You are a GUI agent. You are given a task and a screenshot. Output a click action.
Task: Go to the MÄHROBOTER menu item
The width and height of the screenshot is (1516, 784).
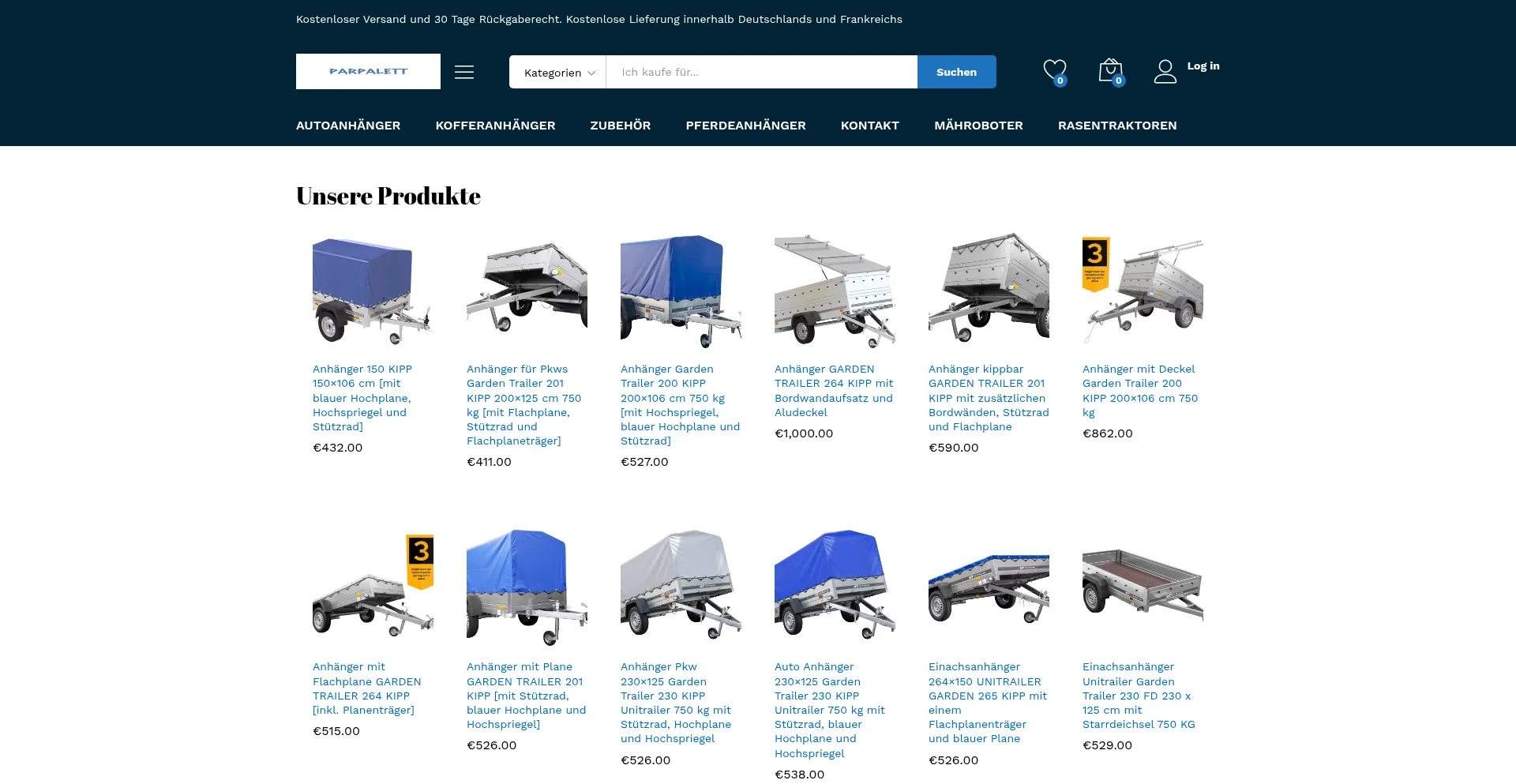coord(978,126)
